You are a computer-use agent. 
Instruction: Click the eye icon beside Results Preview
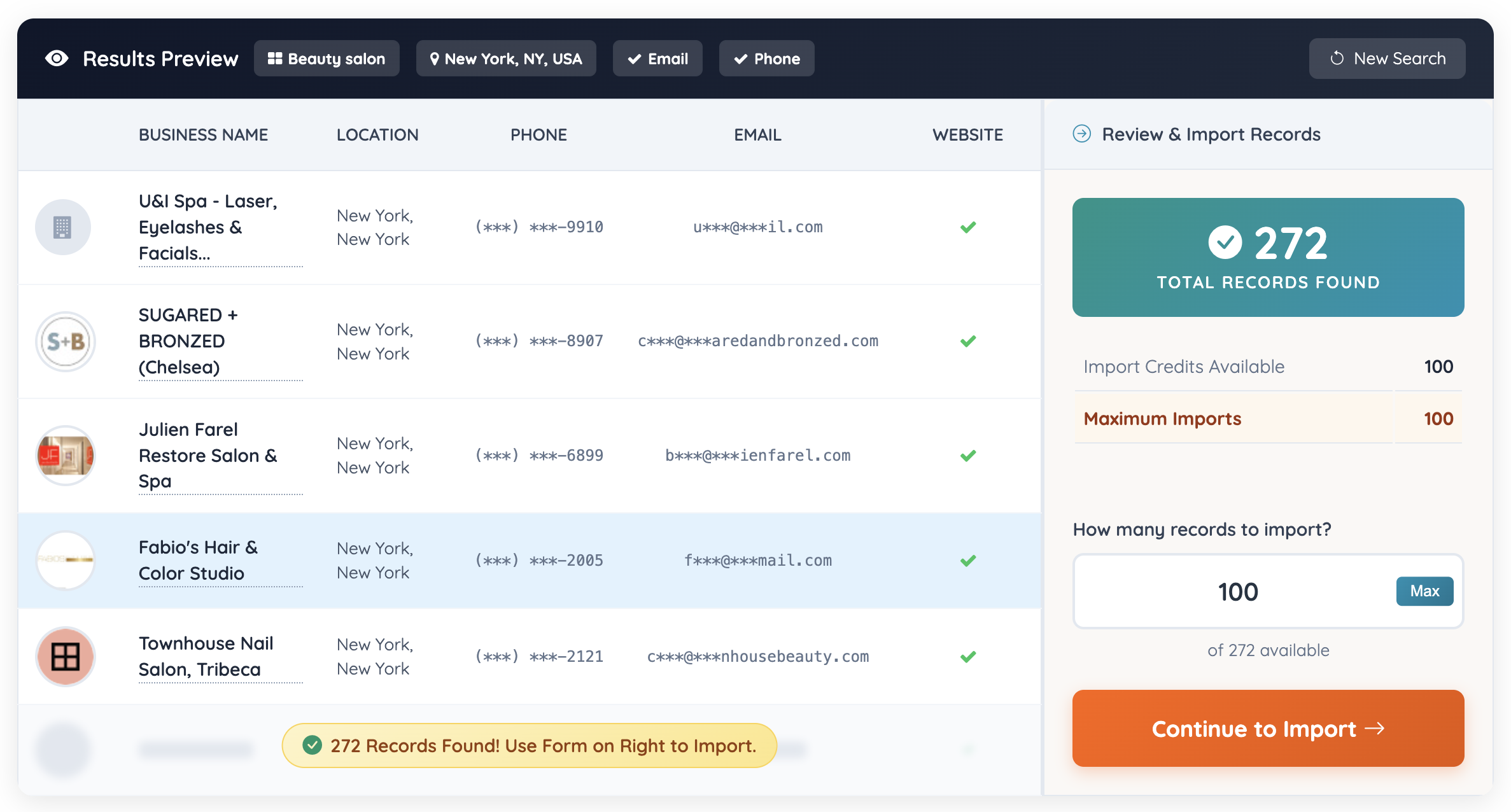[x=57, y=59]
